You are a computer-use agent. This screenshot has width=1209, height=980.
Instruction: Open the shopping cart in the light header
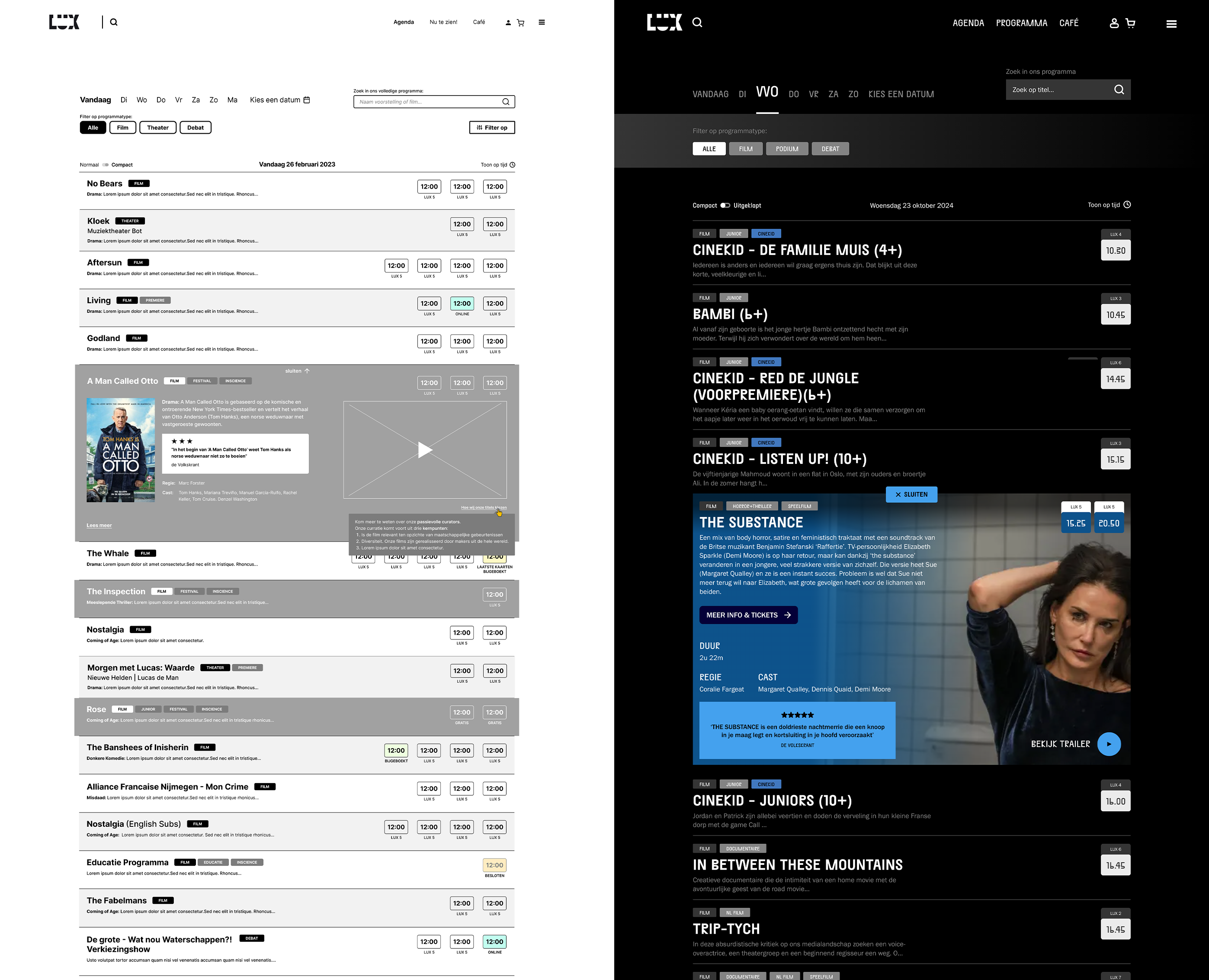point(520,22)
